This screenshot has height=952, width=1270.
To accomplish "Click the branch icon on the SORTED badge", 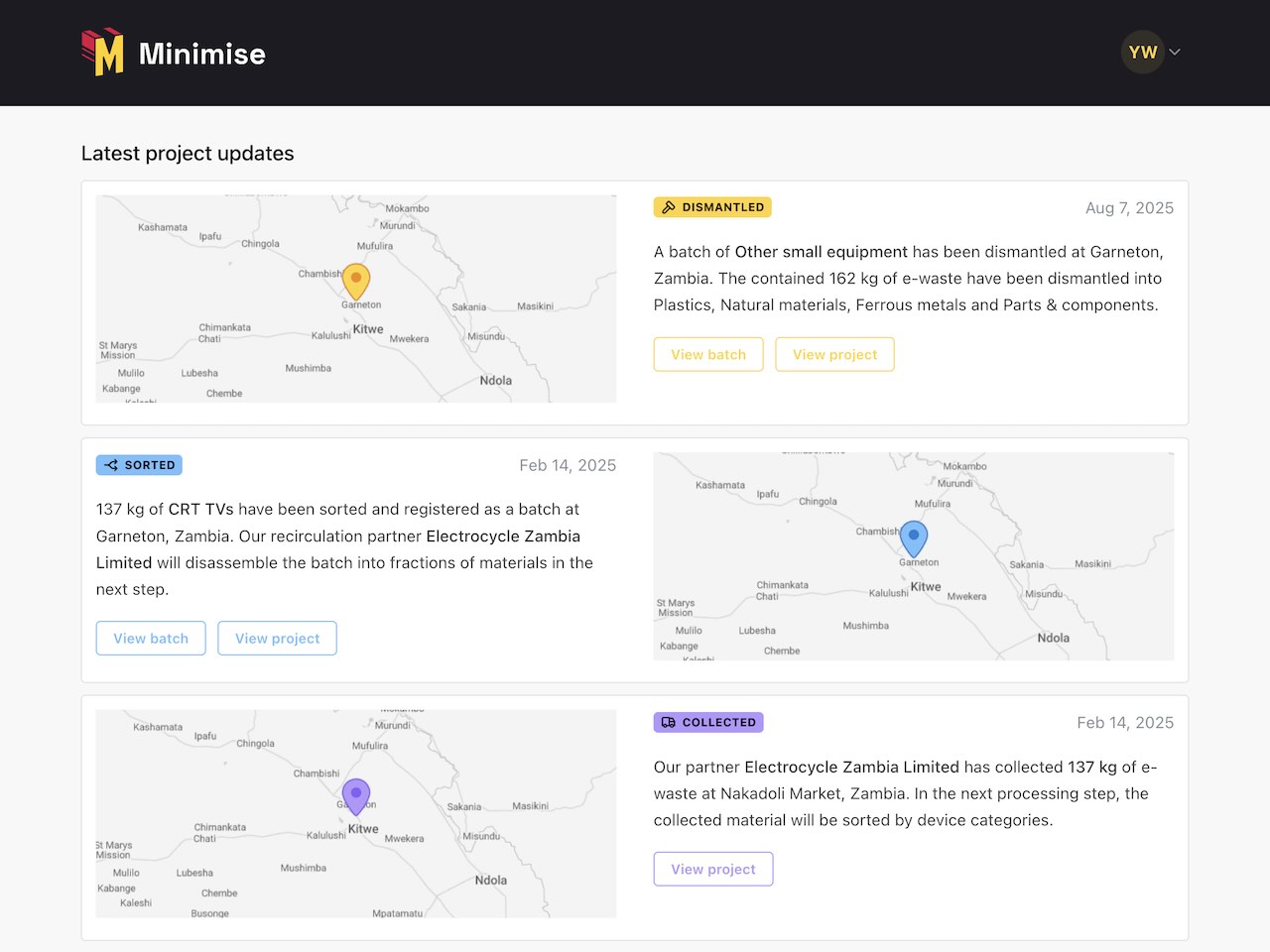I will pyautogui.click(x=109, y=464).
